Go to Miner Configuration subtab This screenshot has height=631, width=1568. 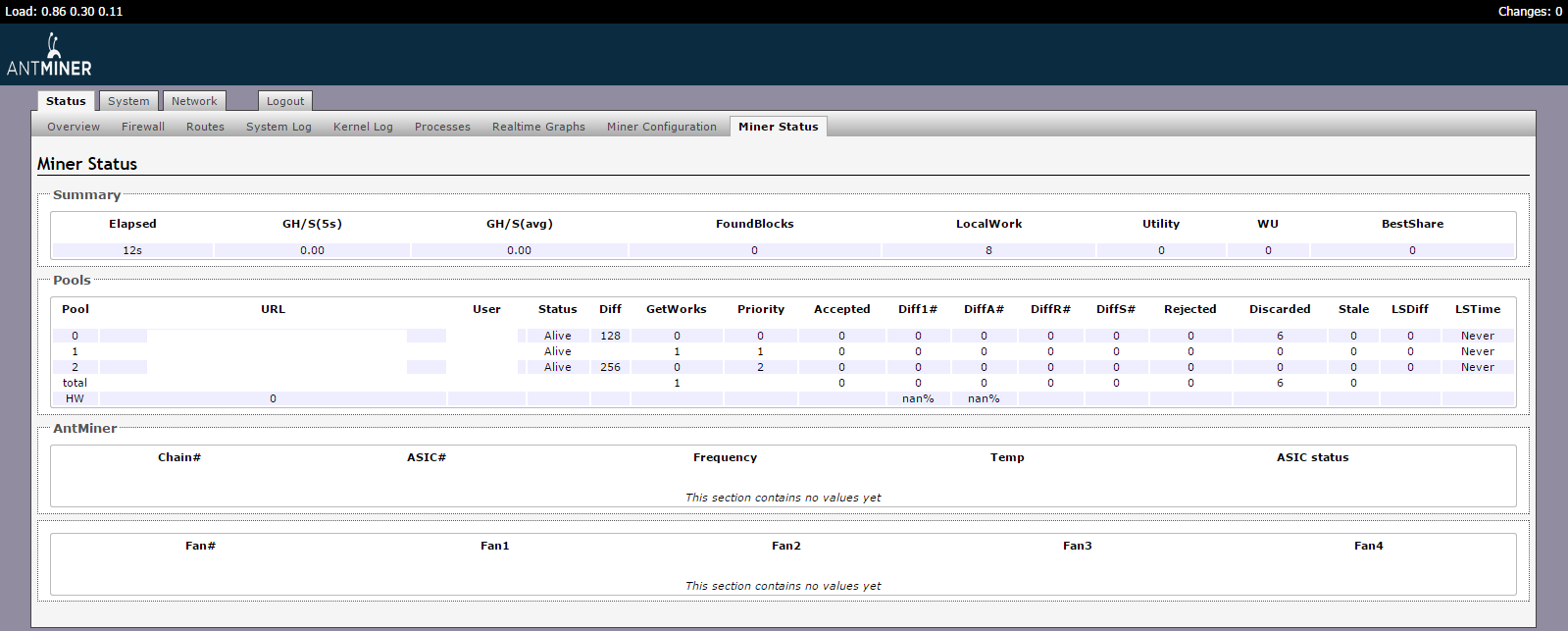tap(662, 127)
